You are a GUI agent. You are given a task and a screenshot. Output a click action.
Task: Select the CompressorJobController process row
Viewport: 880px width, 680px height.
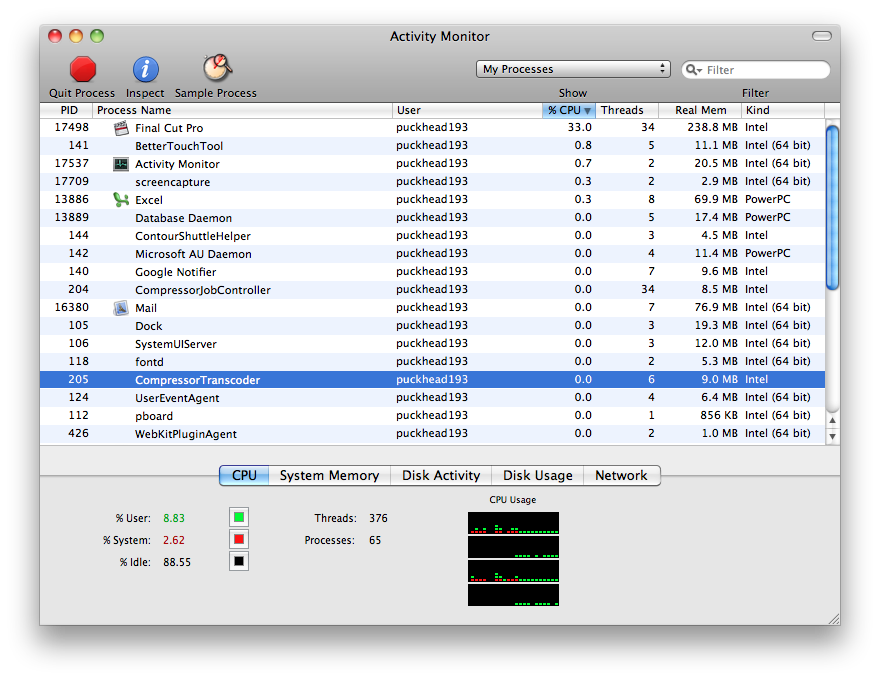click(x=432, y=290)
